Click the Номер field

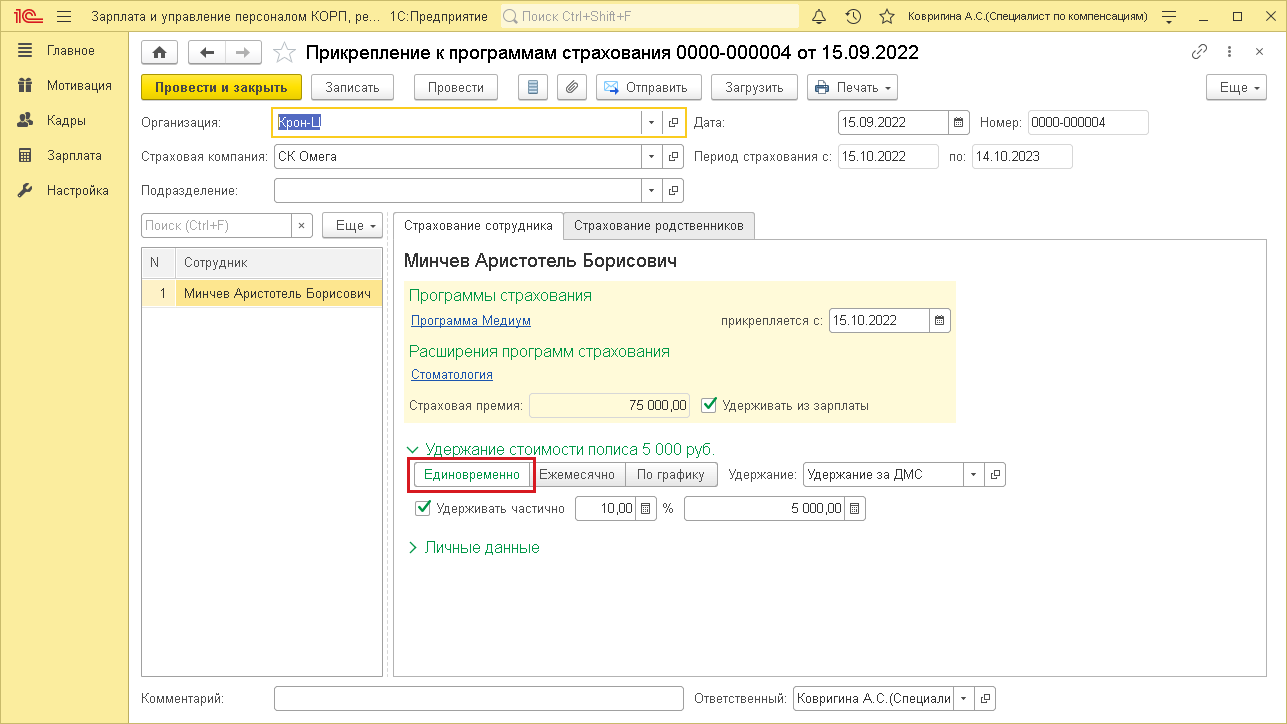point(1088,123)
